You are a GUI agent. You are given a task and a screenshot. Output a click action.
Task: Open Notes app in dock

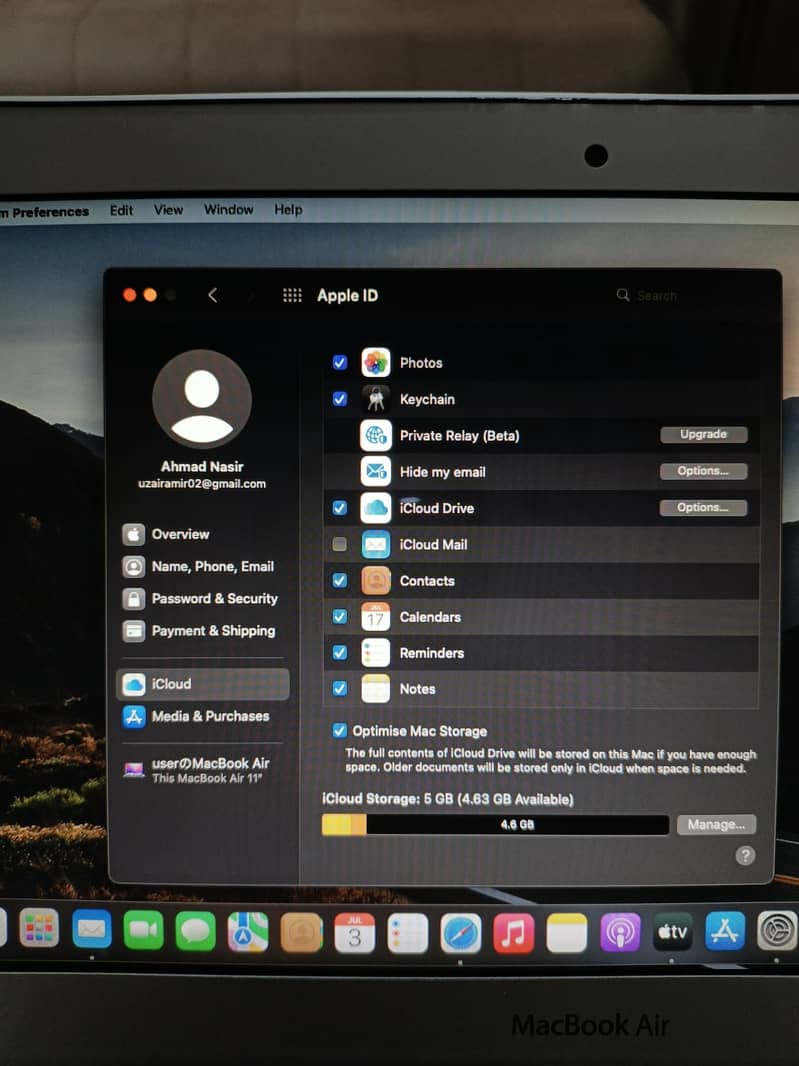point(566,933)
